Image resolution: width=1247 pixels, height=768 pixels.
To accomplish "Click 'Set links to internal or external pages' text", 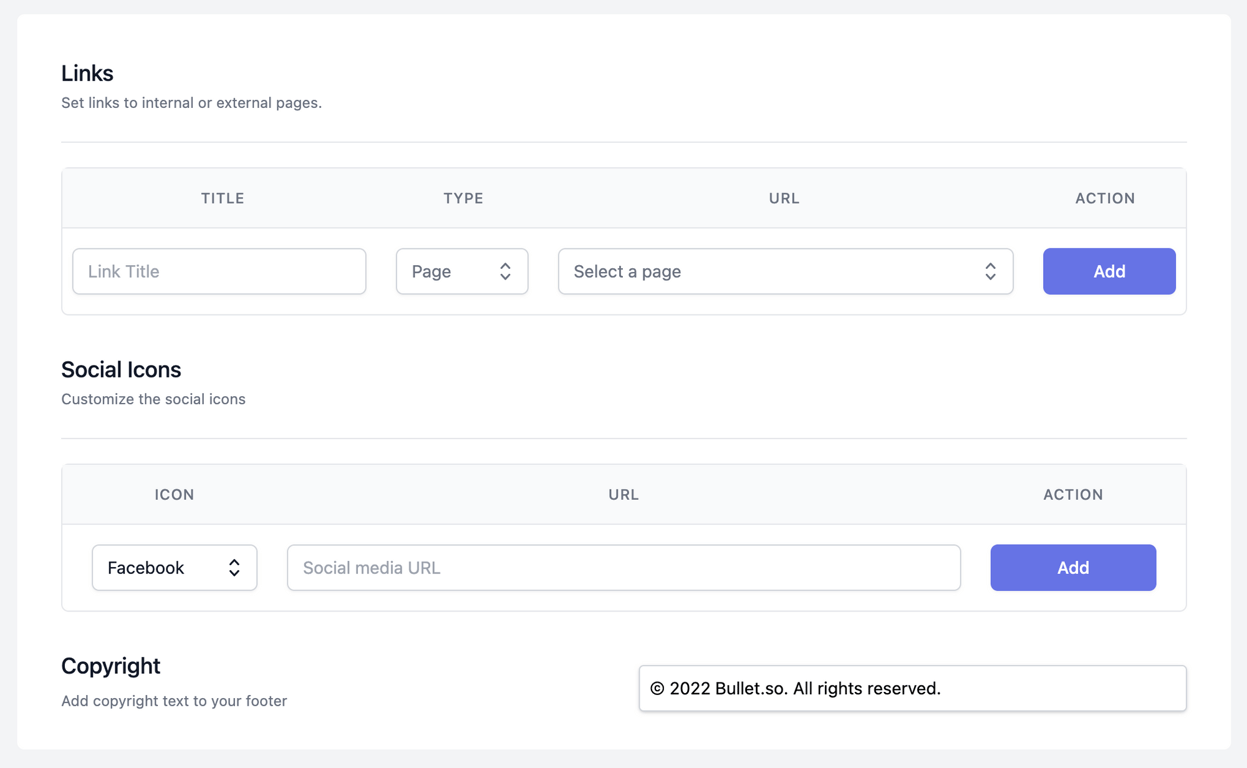I will [x=191, y=102].
